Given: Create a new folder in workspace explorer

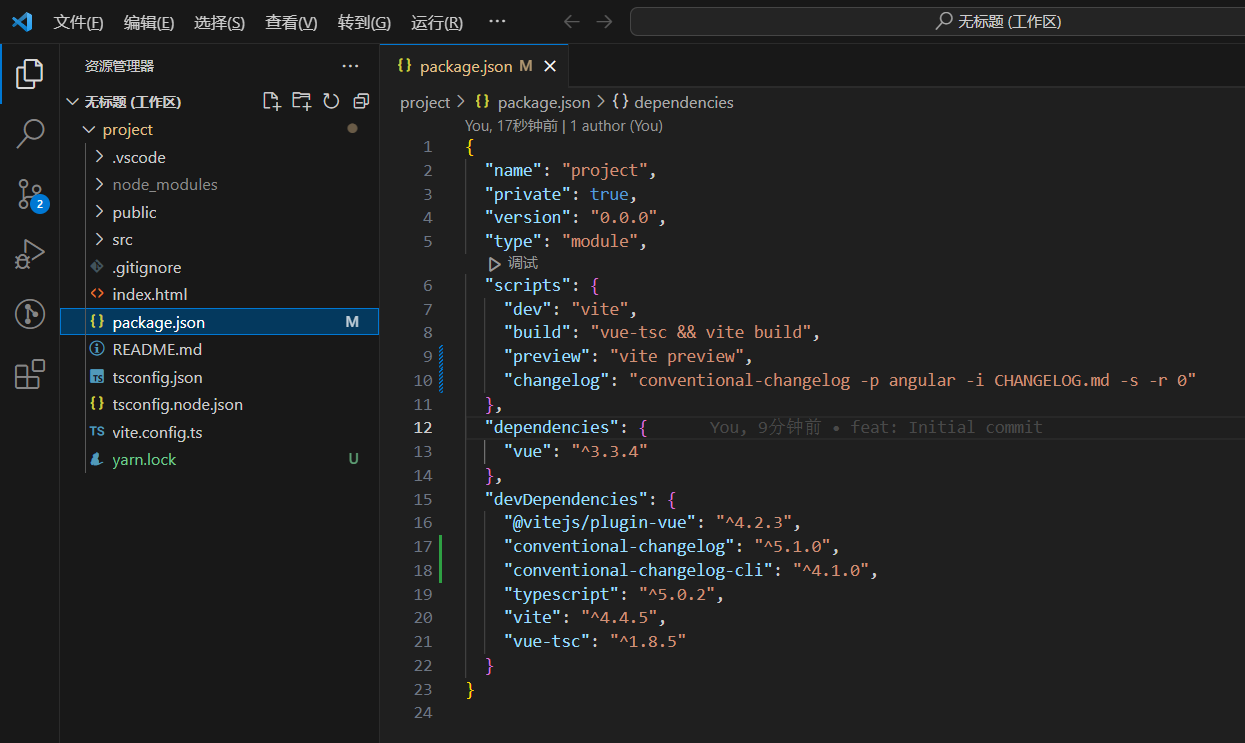Looking at the screenshot, I should (301, 101).
